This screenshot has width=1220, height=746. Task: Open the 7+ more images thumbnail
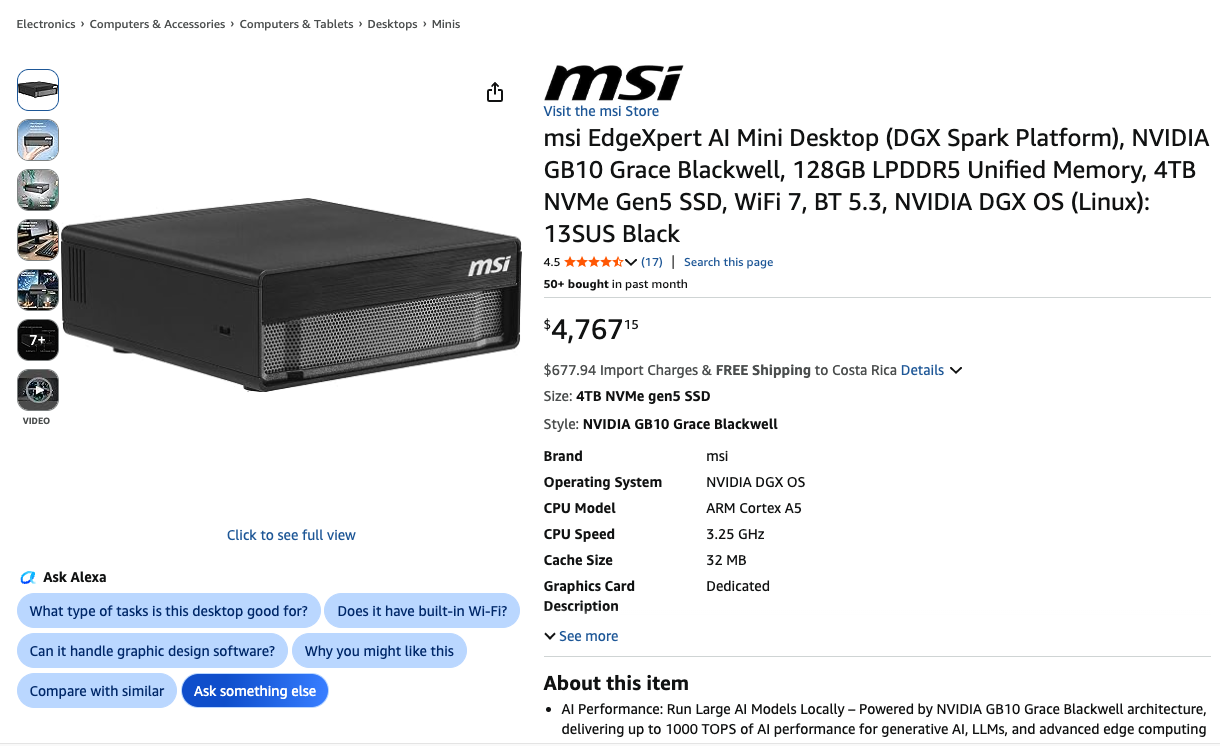tap(38, 340)
